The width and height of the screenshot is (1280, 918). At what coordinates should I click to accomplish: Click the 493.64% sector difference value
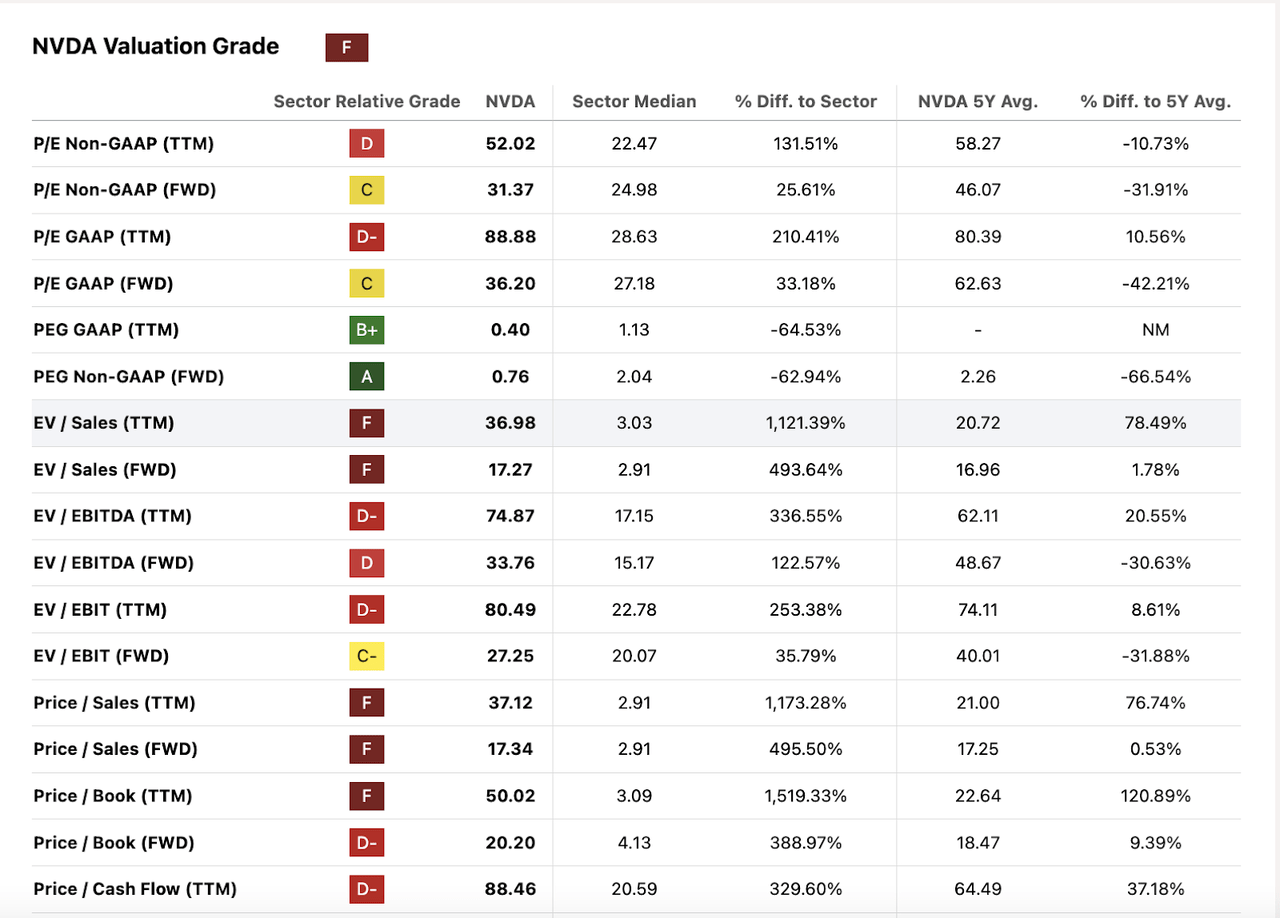point(806,470)
